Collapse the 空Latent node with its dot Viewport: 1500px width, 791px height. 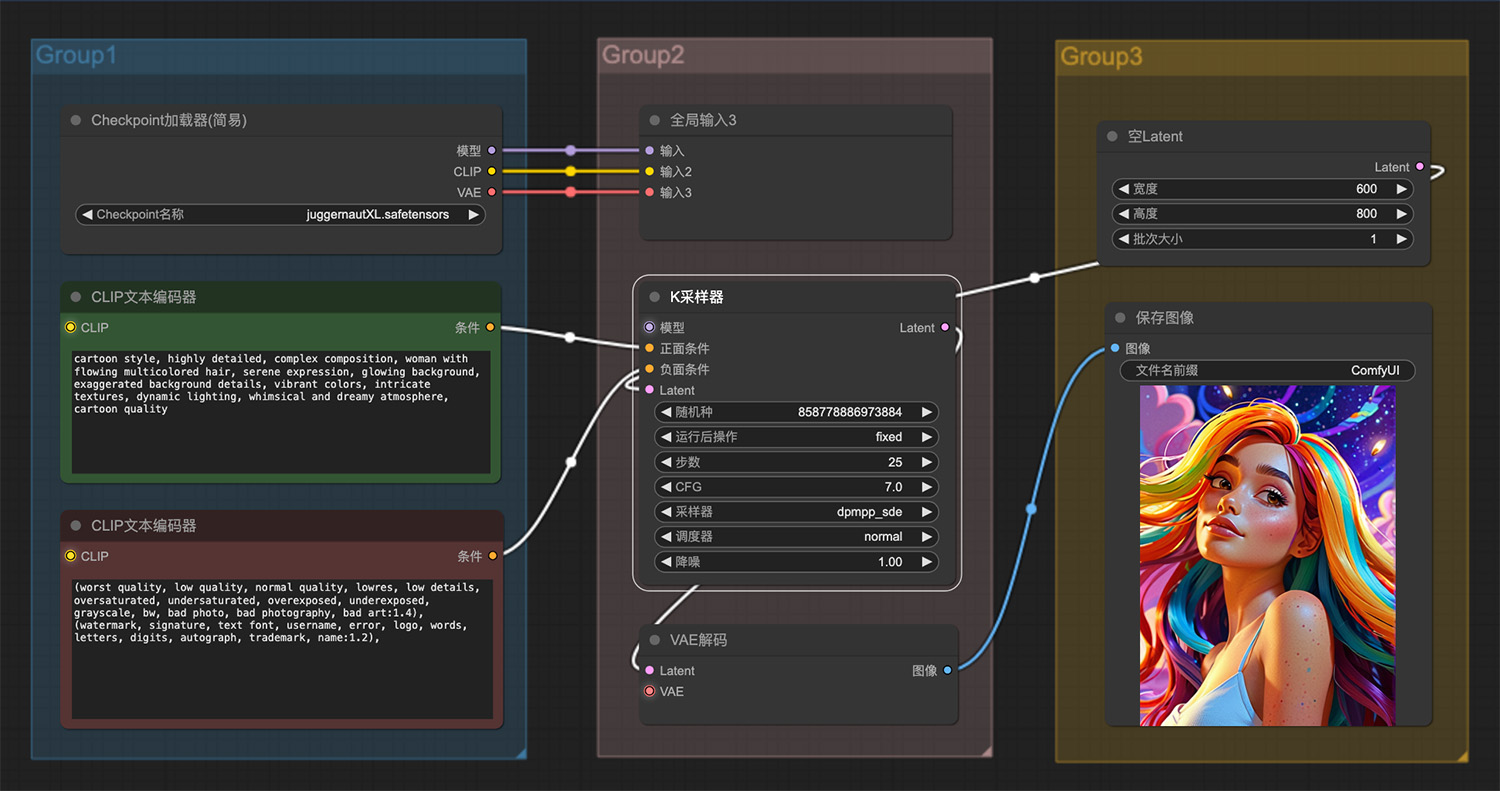point(1113,137)
